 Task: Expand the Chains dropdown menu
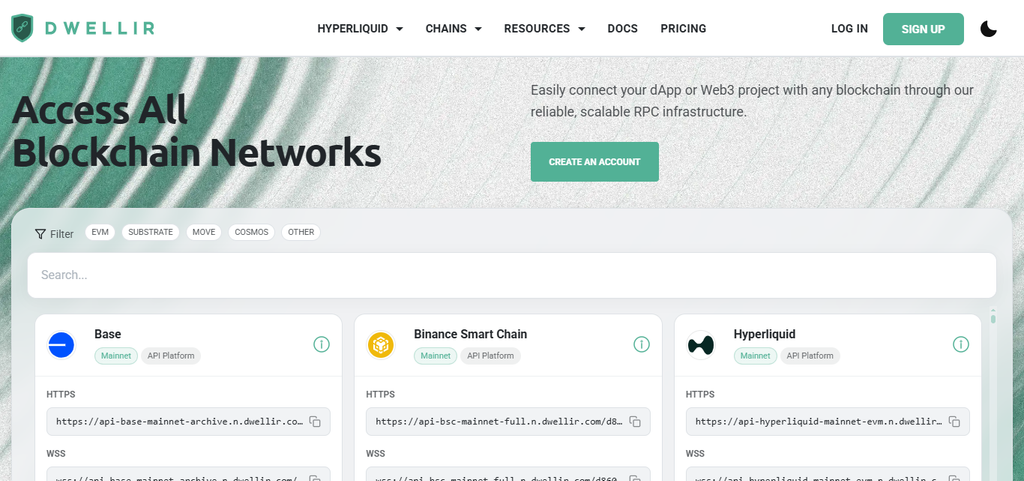453,29
